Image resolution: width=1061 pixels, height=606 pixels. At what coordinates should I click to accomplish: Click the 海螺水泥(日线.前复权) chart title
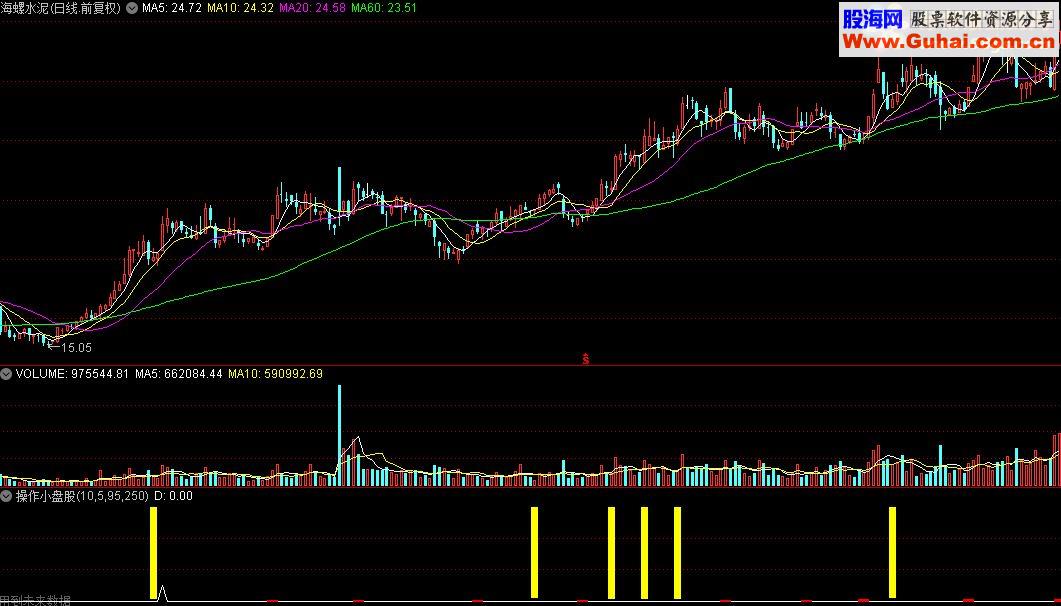pos(61,9)
